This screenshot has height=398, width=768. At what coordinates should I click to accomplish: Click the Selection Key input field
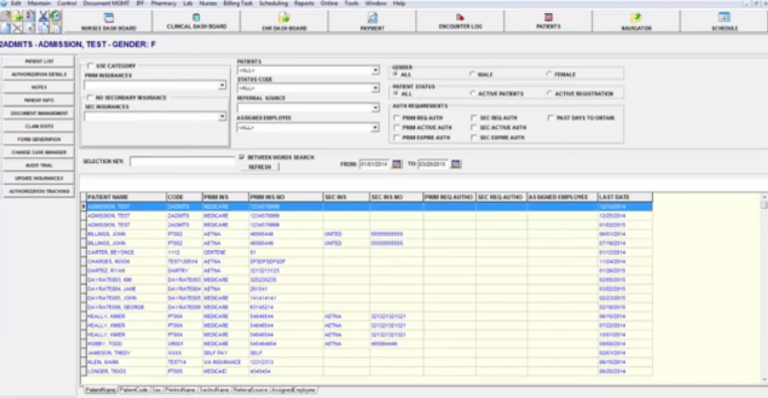pyautogui.click(x=182, y=161)
